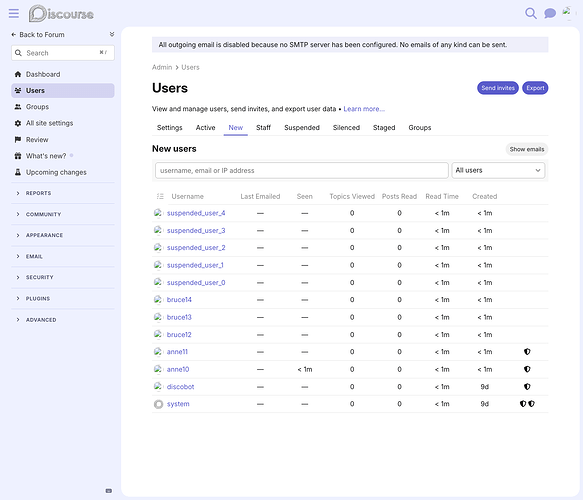Sort the table by Created column

[484, 196]
